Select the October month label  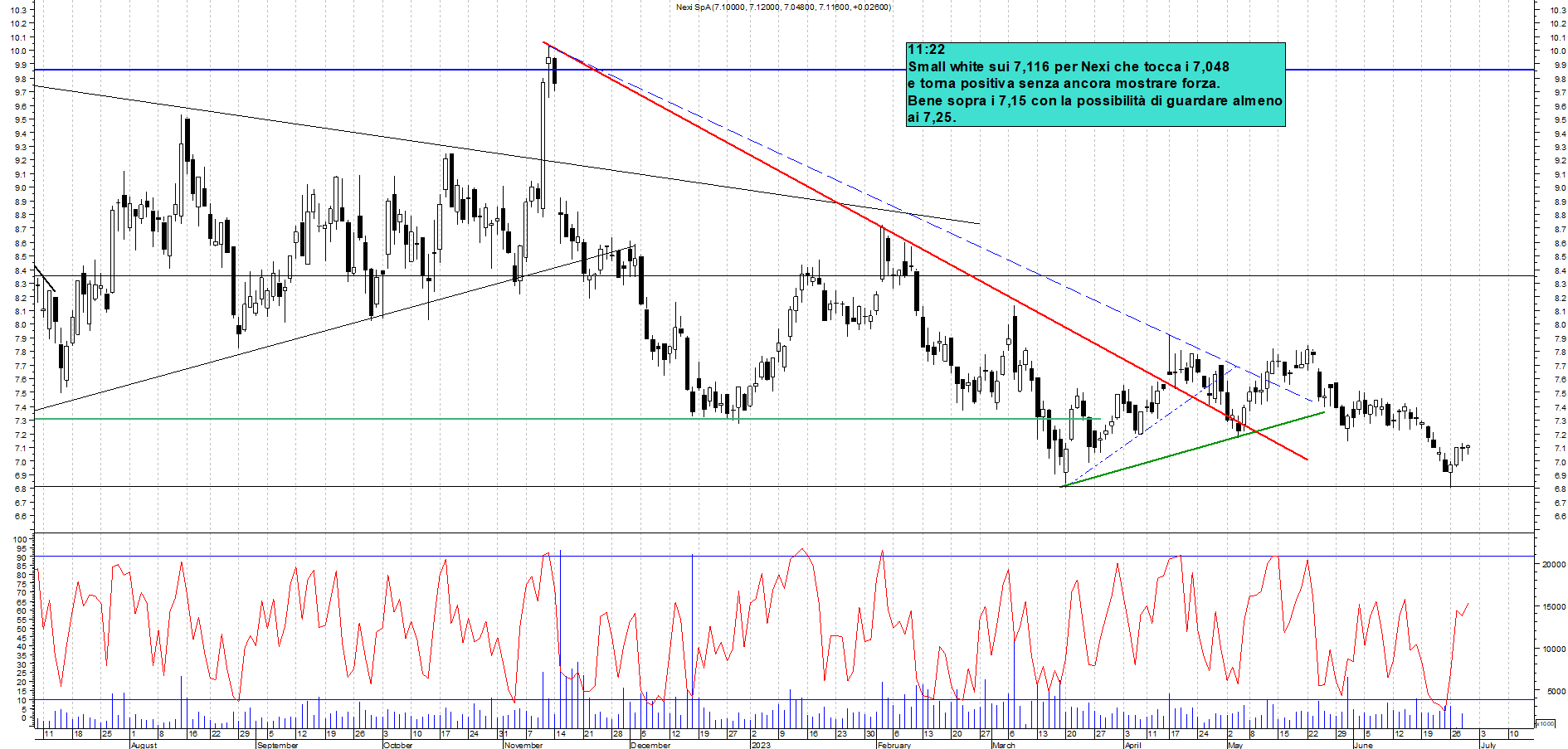398,745
